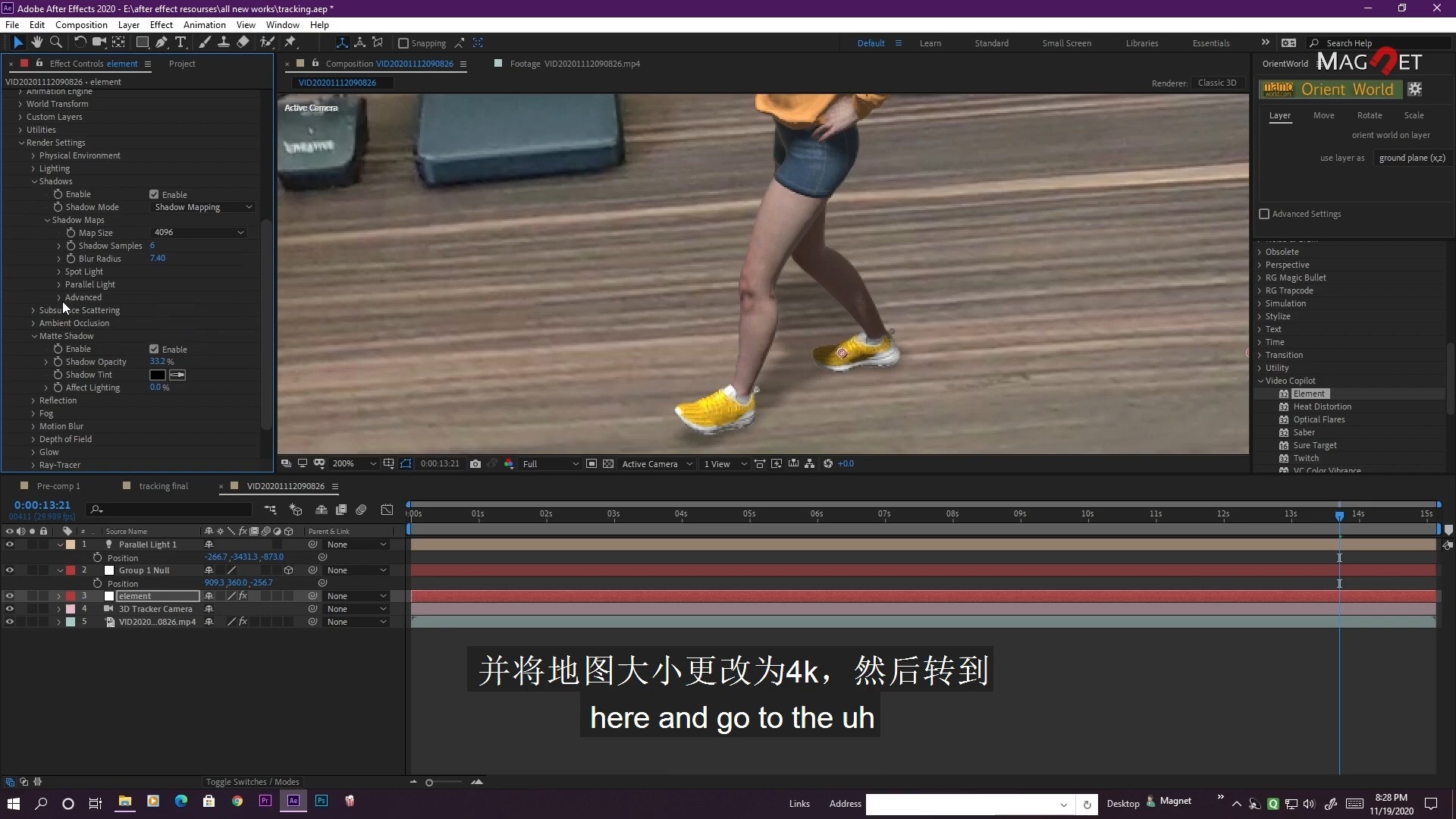This screenshot has height=819, width=1456.
Task: Open the Effect menu
Action: coord(161,24)
